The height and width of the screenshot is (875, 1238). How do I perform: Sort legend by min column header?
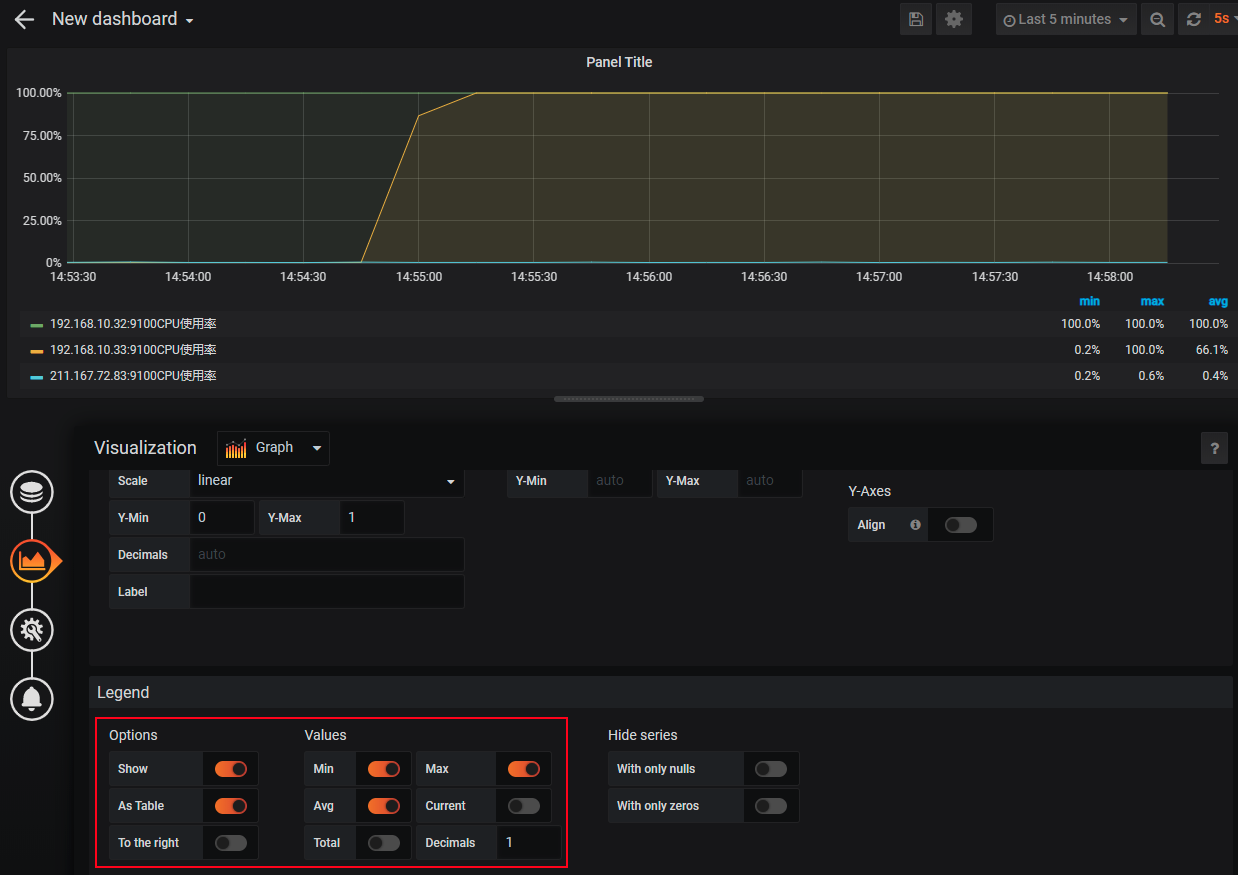tap(1090, 302)
